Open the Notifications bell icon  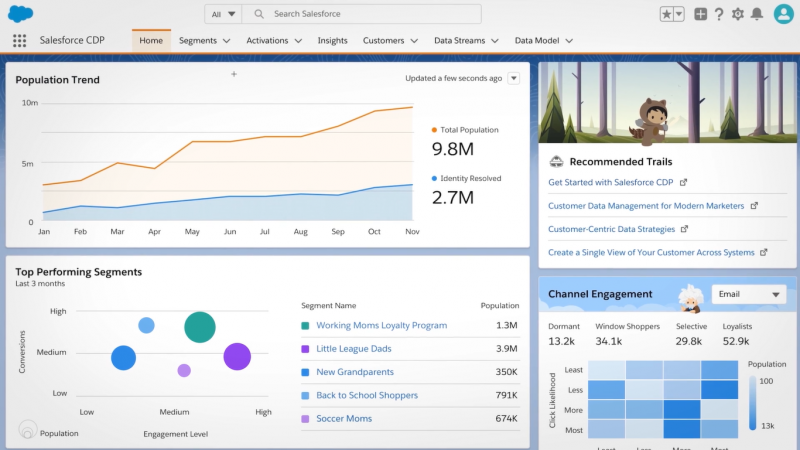pyautogui.click(x=757, y=14)
